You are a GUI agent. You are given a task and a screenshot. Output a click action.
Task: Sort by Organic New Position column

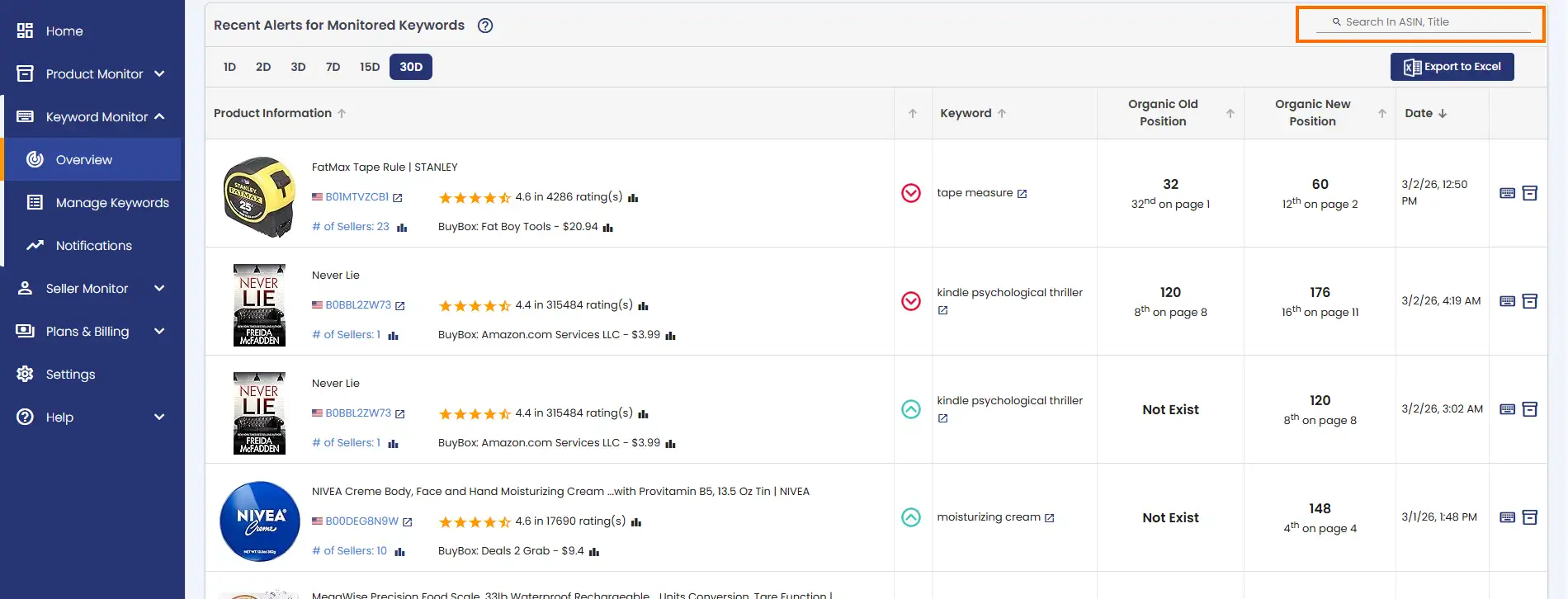tap(1381, 114)
